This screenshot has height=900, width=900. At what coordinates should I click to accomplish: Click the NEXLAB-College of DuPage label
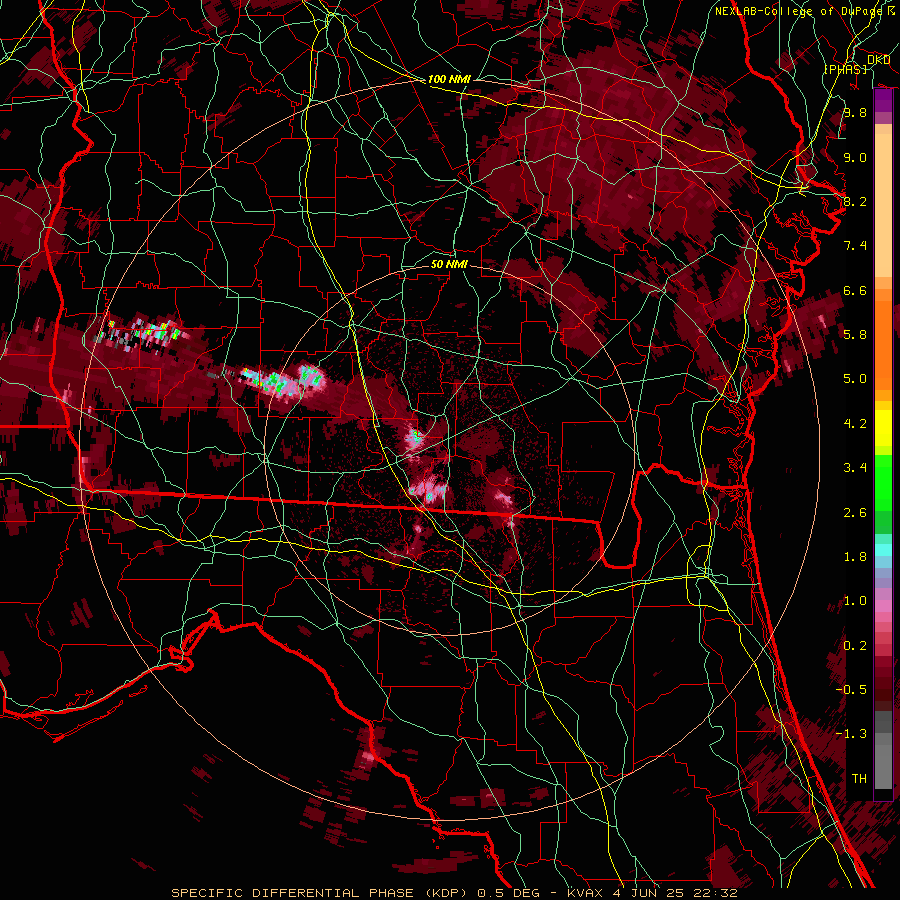click(800, 11)
